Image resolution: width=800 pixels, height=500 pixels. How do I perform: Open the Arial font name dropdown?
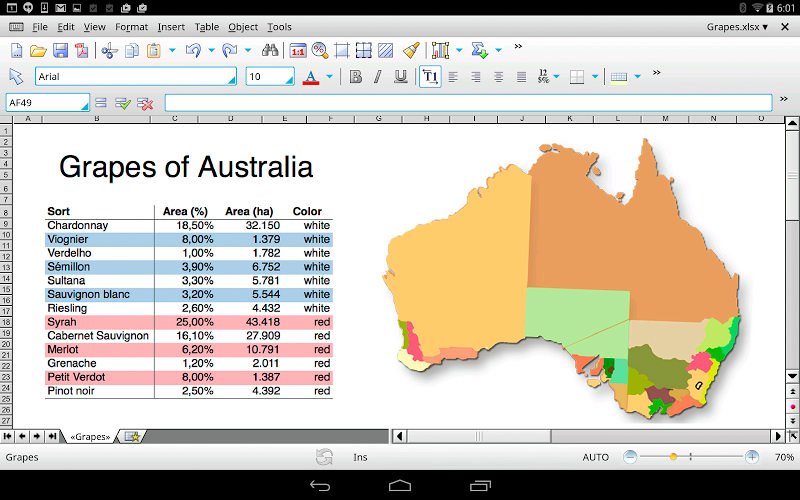pyautogui.click(x=231, y=80)
